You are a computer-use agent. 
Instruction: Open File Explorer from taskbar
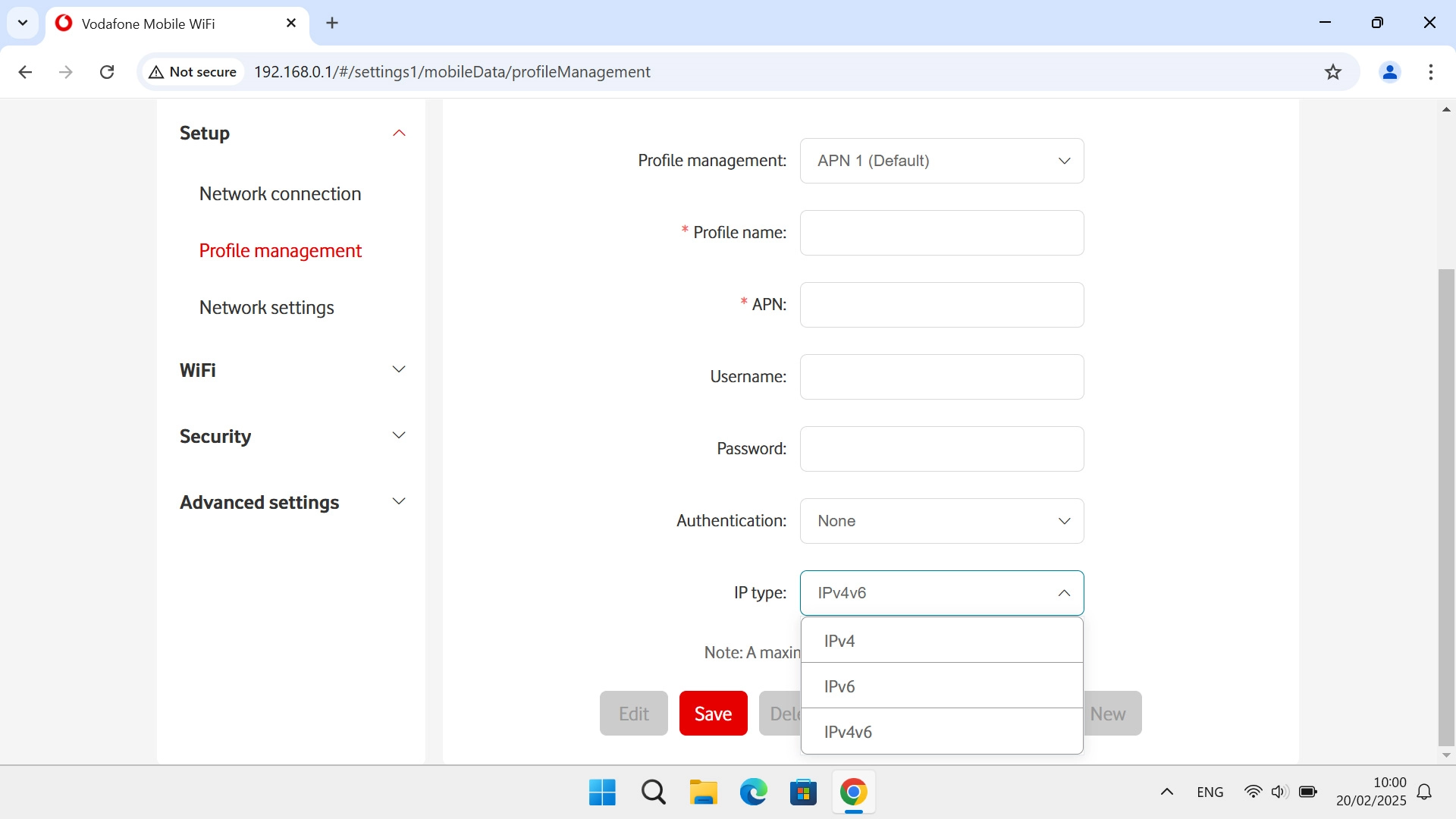pyautogui.click(x=703, y=792)
